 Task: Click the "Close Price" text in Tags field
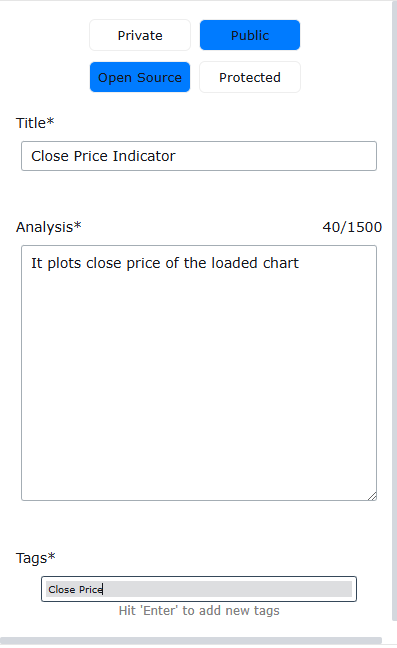click(x=76, y=589)
